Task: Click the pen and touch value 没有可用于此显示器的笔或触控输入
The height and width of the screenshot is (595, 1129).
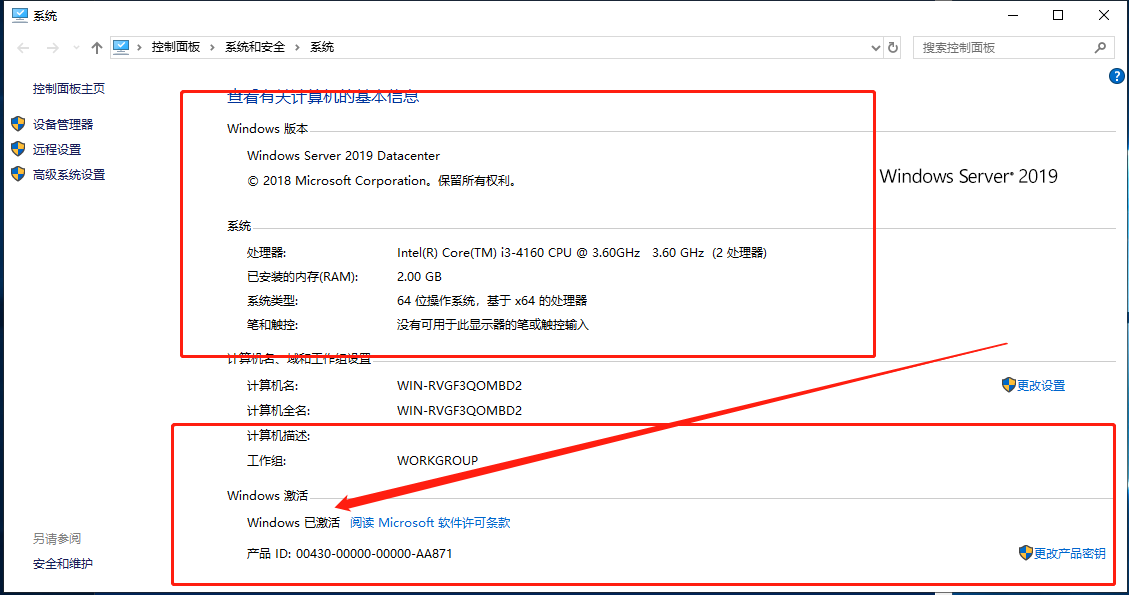Action: (492, 326)
